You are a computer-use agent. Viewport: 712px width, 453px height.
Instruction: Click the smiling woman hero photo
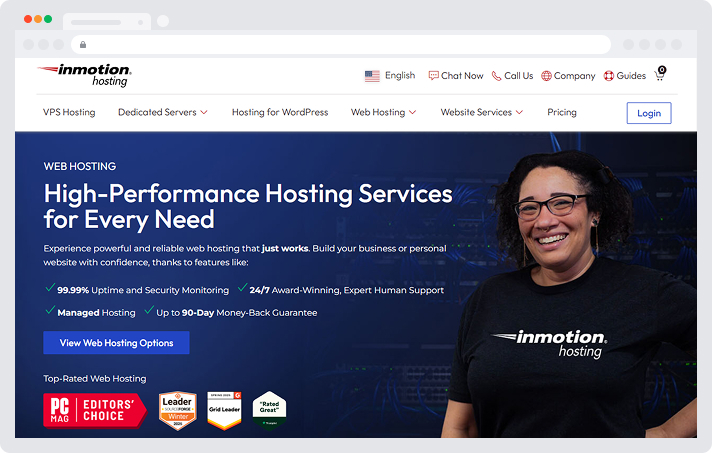pyautogui.click(x=569, y=294)
